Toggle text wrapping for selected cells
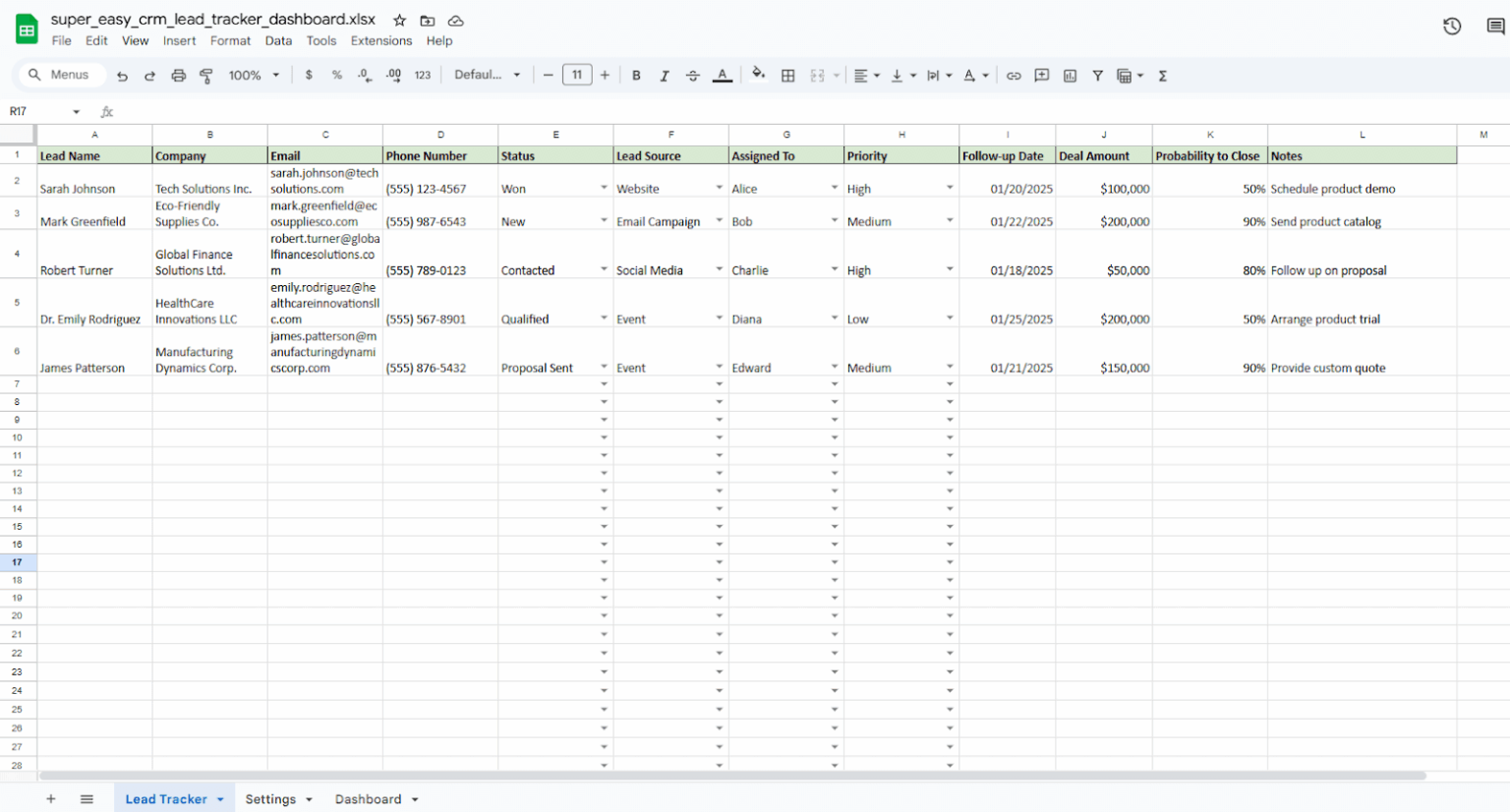This screenshot has height=812, width=1510. click(932, 75)
